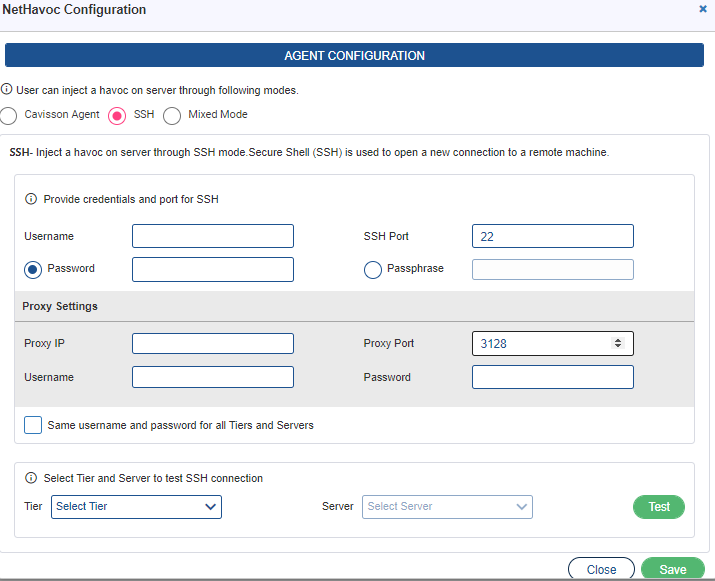715x581 pixels.
Task: Open the Select Tier dropdown
Action: [136, 507]
